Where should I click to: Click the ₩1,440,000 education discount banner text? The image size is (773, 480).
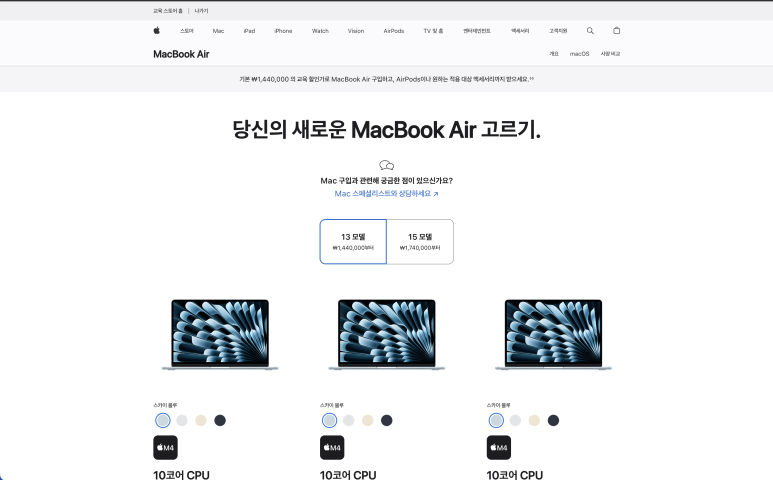[x=386, y=79]
